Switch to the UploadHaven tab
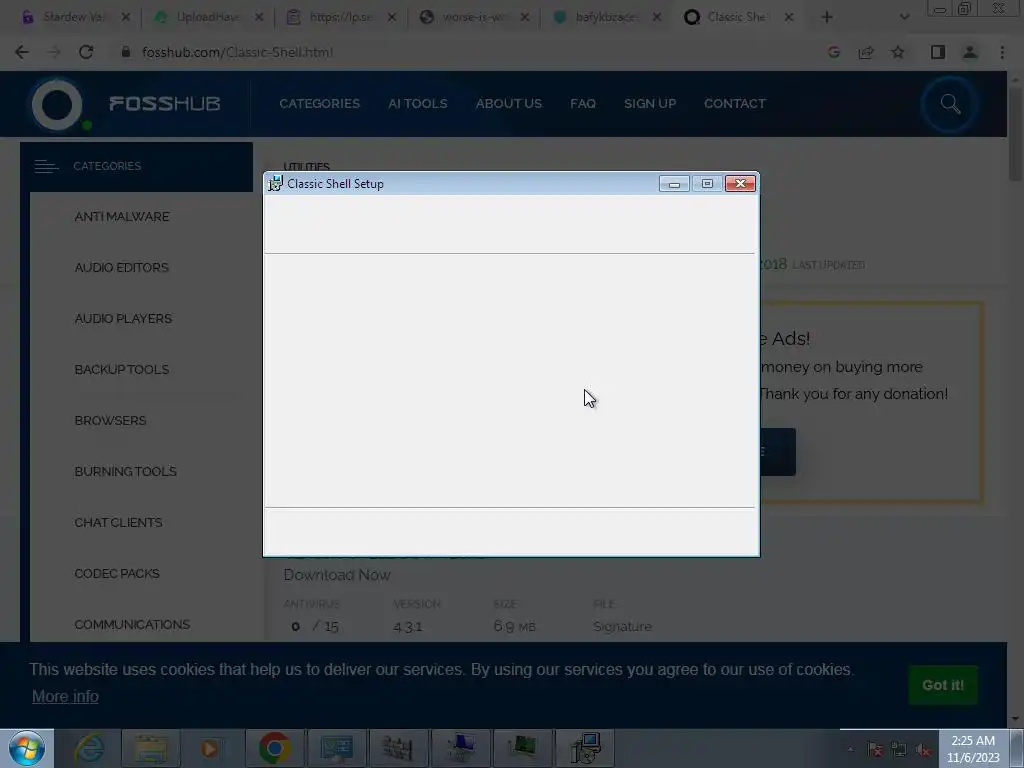 [206, 17]
